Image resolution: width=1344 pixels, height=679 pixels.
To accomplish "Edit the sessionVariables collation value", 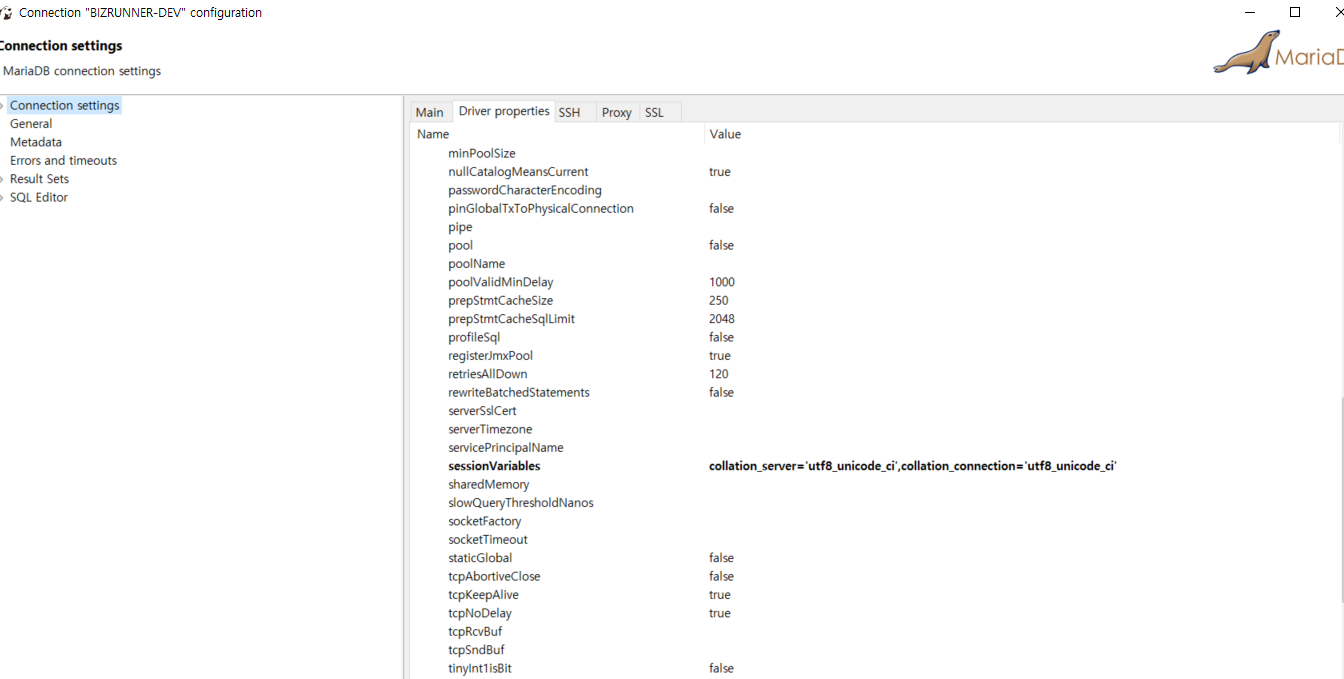I will pyautogui.click(x=913, y=466).
